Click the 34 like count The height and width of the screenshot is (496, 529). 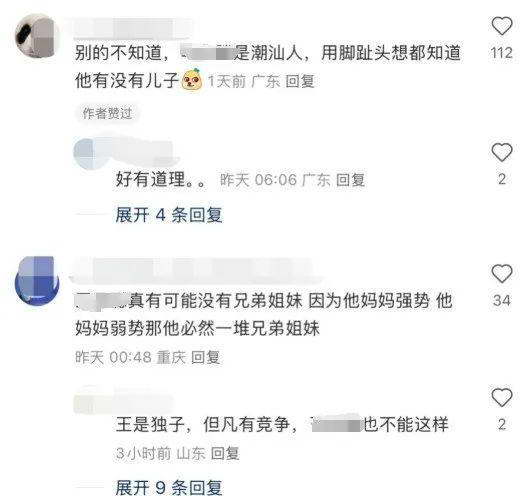502,300
